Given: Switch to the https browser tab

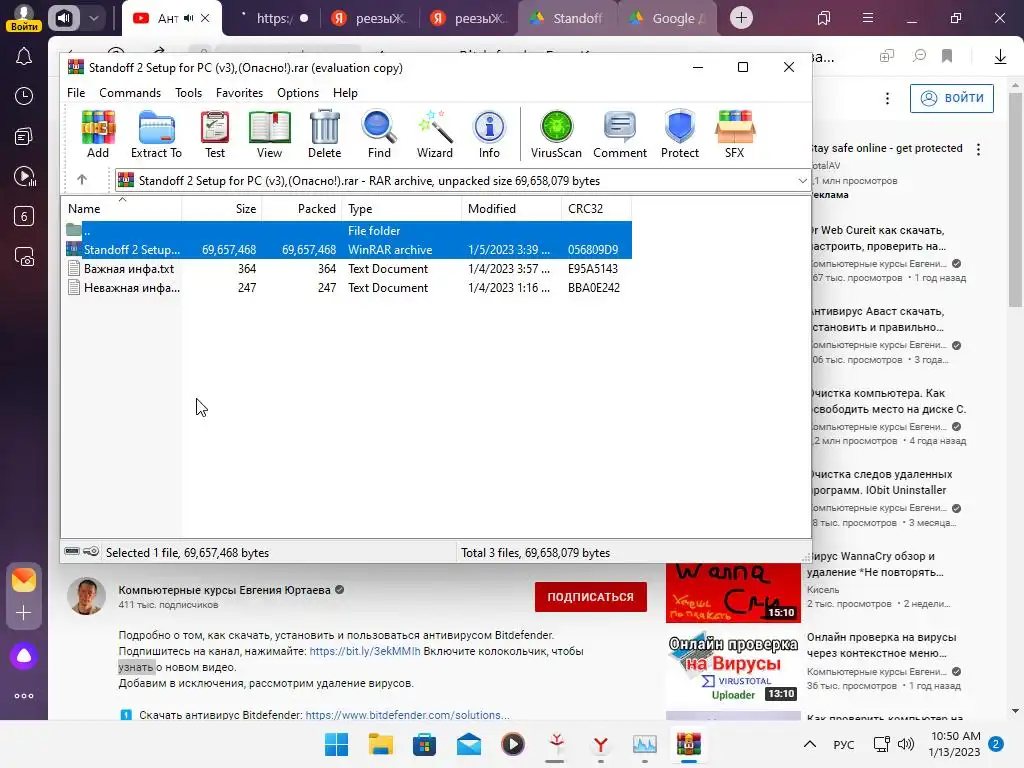Looking at the screenshot, I should 273,18.
